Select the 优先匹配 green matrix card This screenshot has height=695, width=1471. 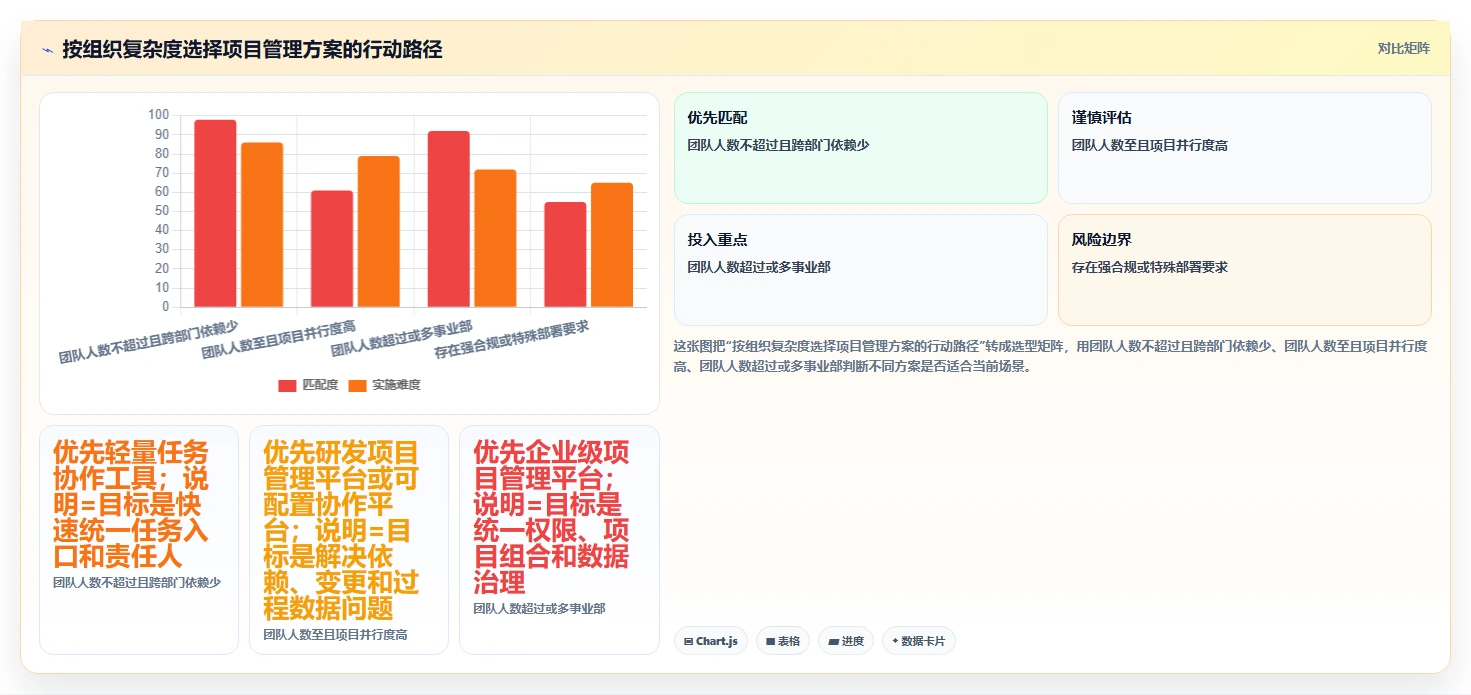(861, 148)
